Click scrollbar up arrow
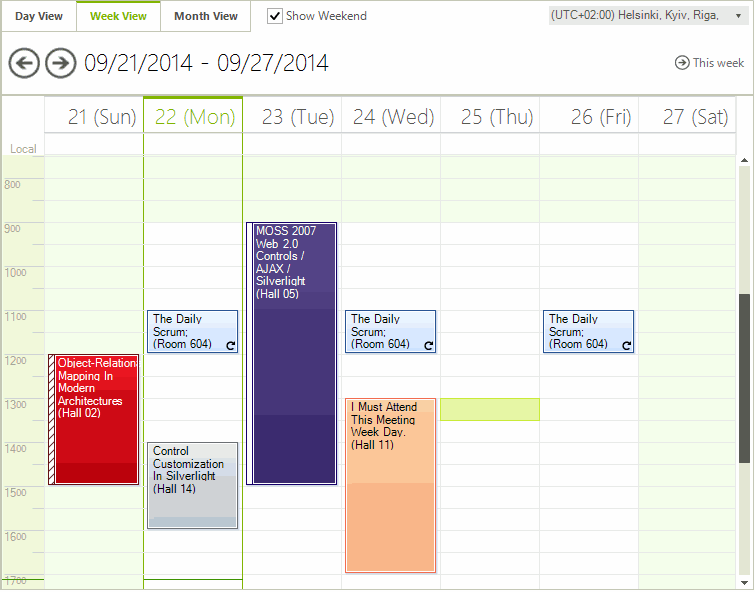This screenshot has height=592, width=755. (744, 160)
